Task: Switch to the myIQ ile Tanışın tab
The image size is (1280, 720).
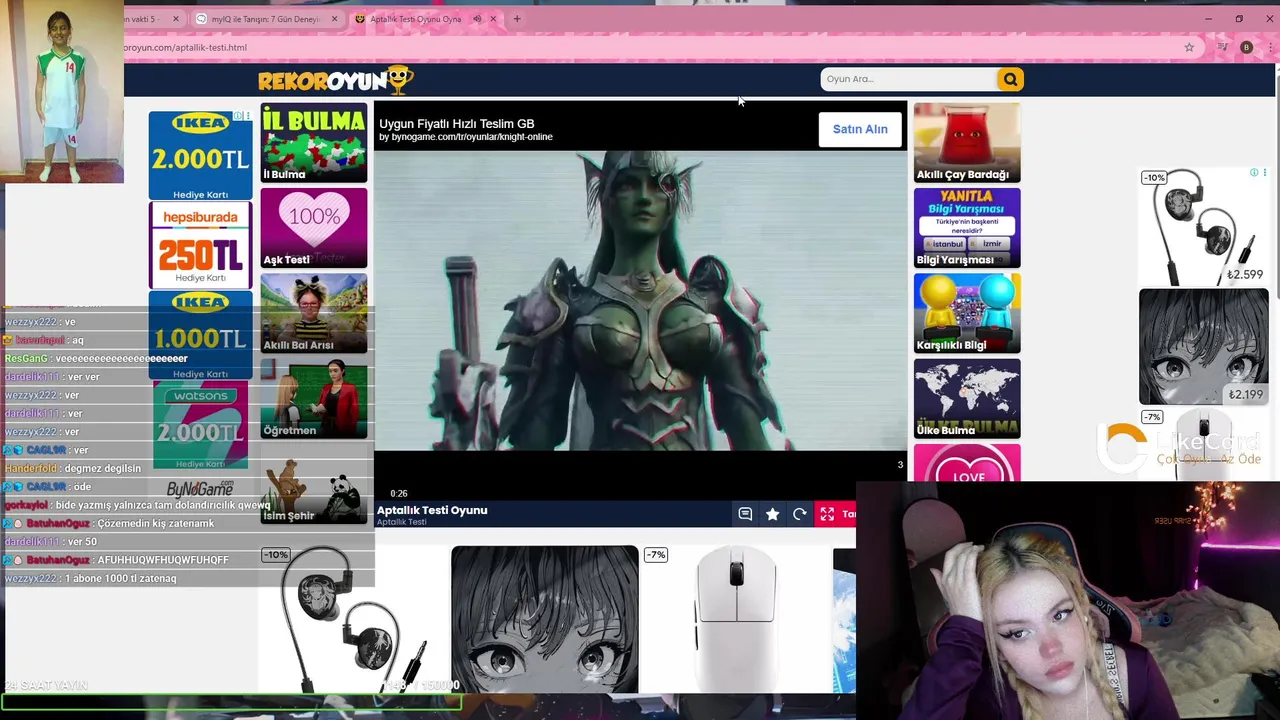Action: [x=266, y=19]
